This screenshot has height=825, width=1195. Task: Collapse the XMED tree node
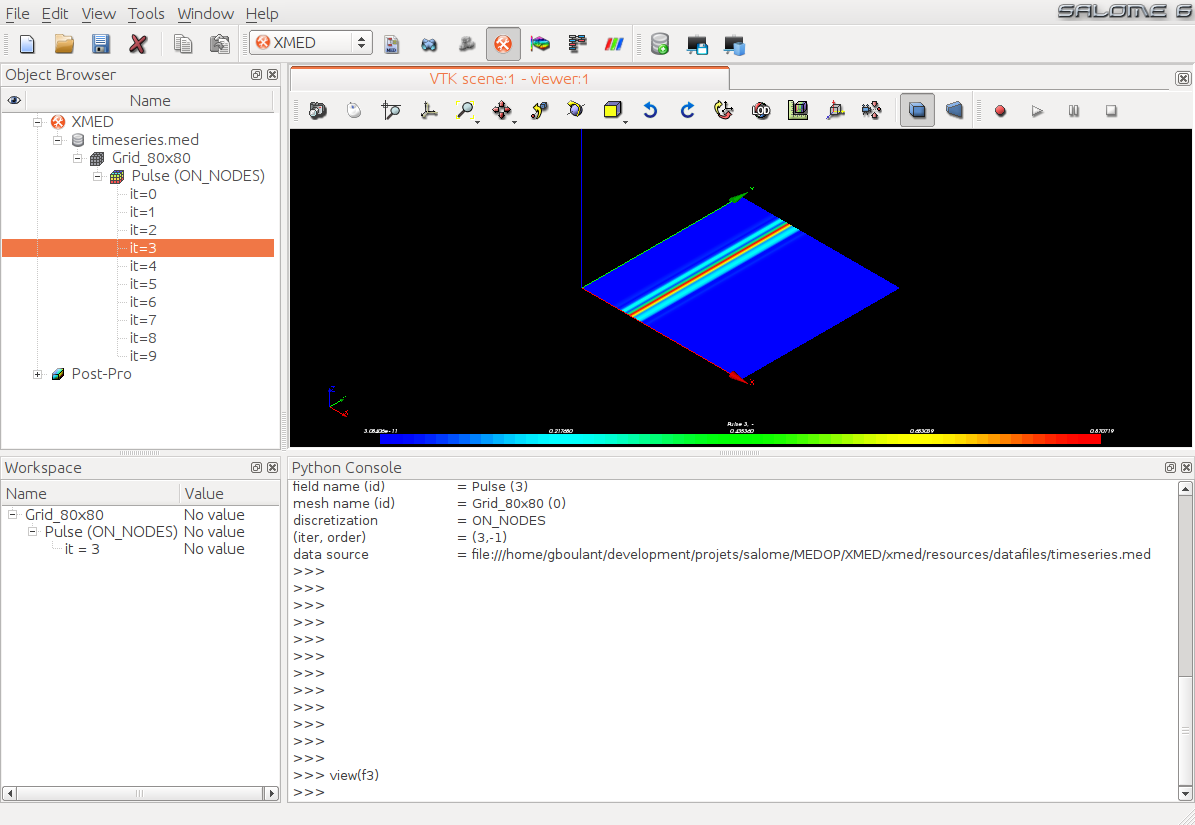pos(37,122)
